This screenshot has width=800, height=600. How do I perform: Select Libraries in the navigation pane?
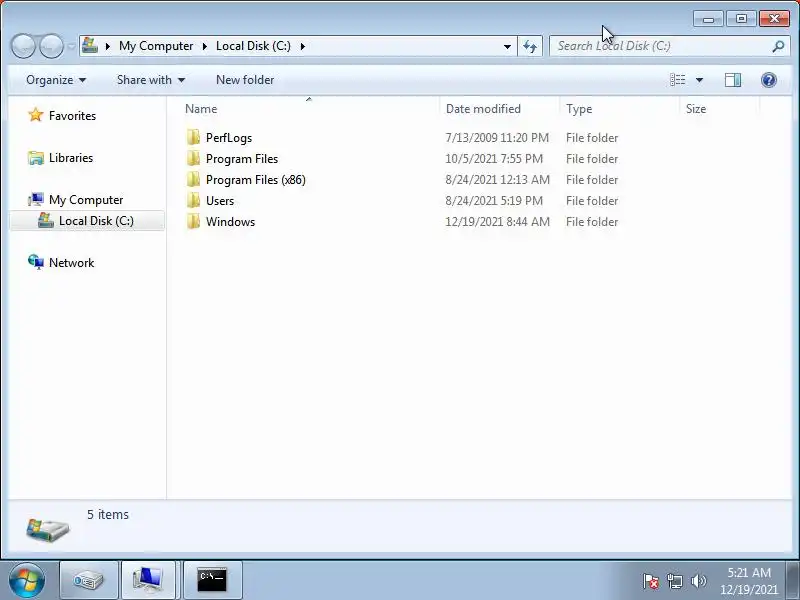point(71,158)
